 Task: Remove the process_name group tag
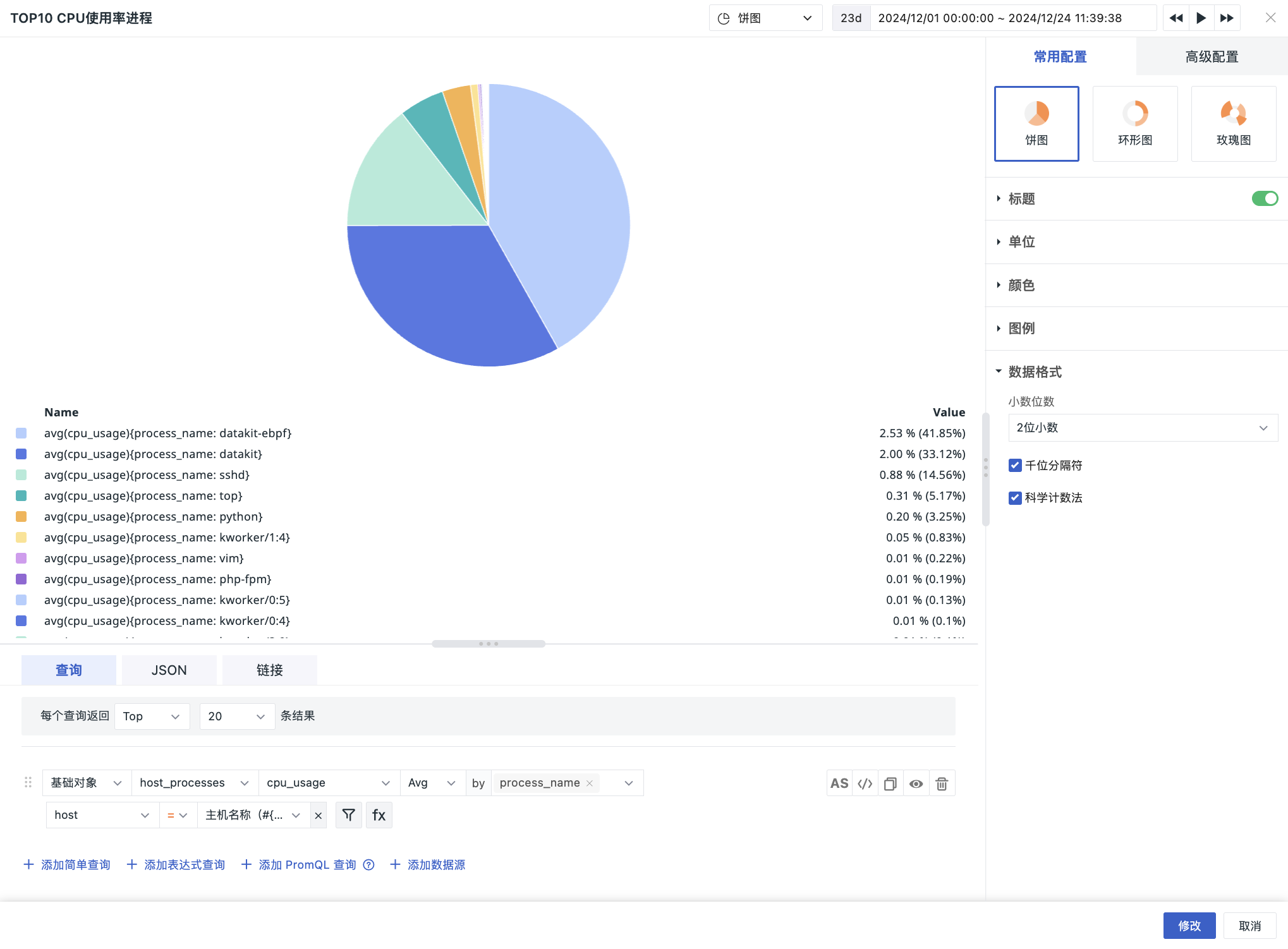pyautogui.click(x=590, y=783)
